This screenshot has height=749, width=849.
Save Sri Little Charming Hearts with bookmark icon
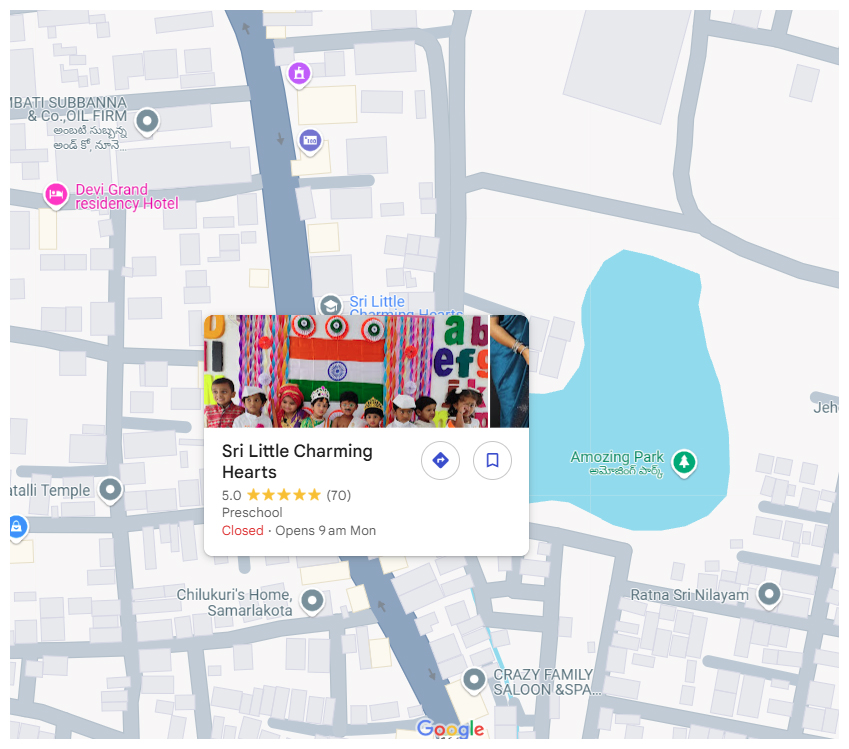492,460
